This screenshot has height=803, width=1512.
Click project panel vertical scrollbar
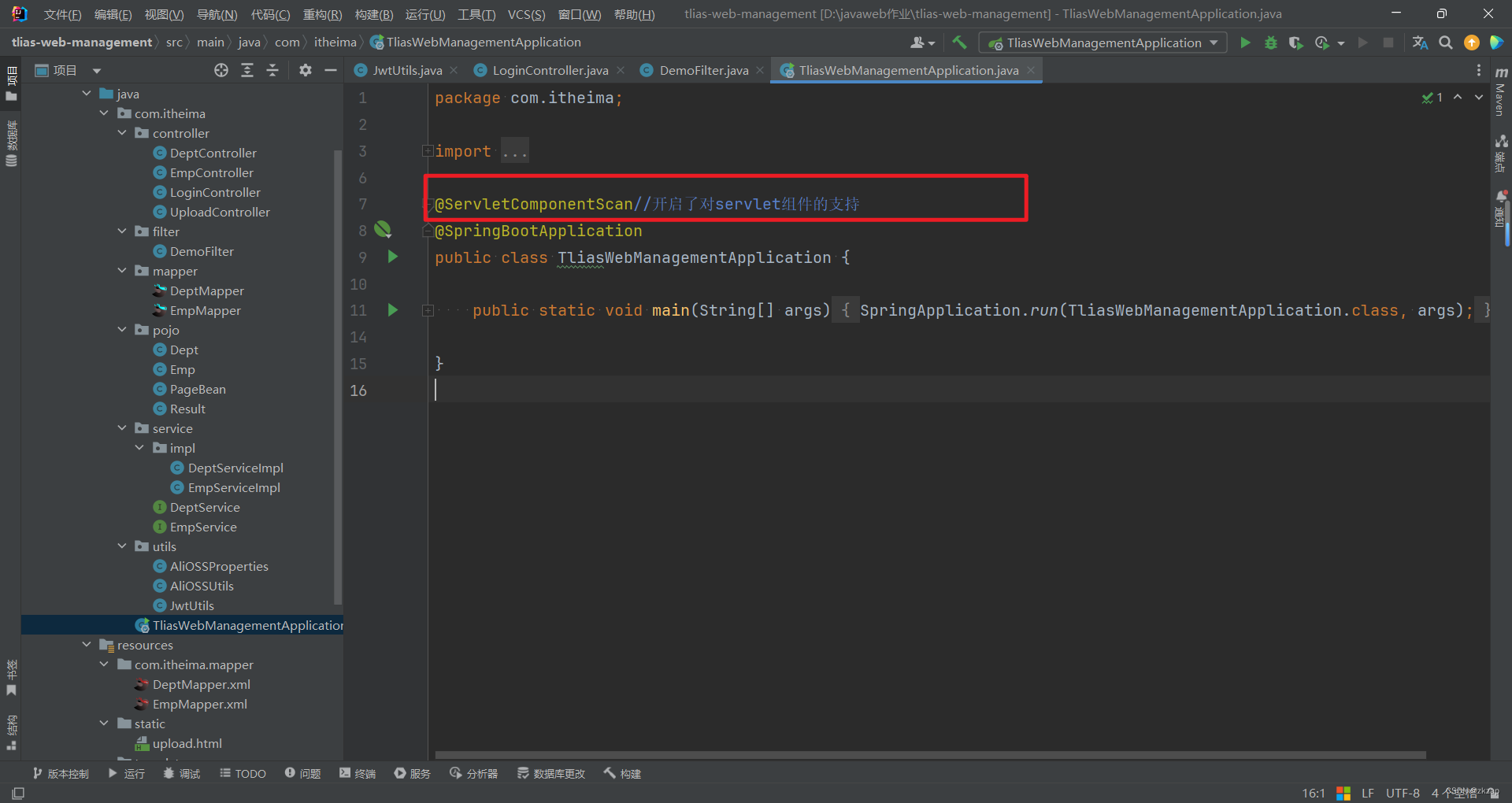[338, 378]
